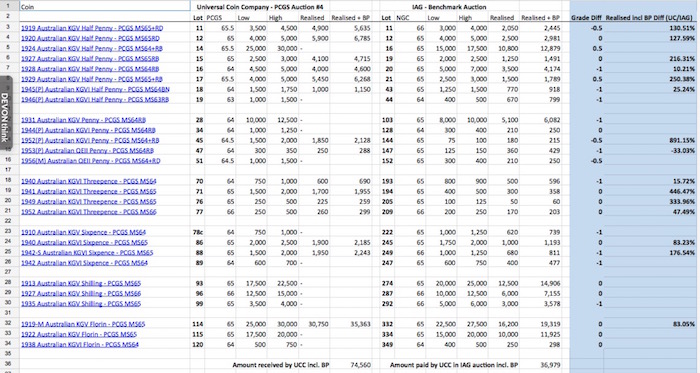Open 1949 Australian KGVI Threepence link
Image resolution: width=700 pixels, height=373 pixels.
89,202
